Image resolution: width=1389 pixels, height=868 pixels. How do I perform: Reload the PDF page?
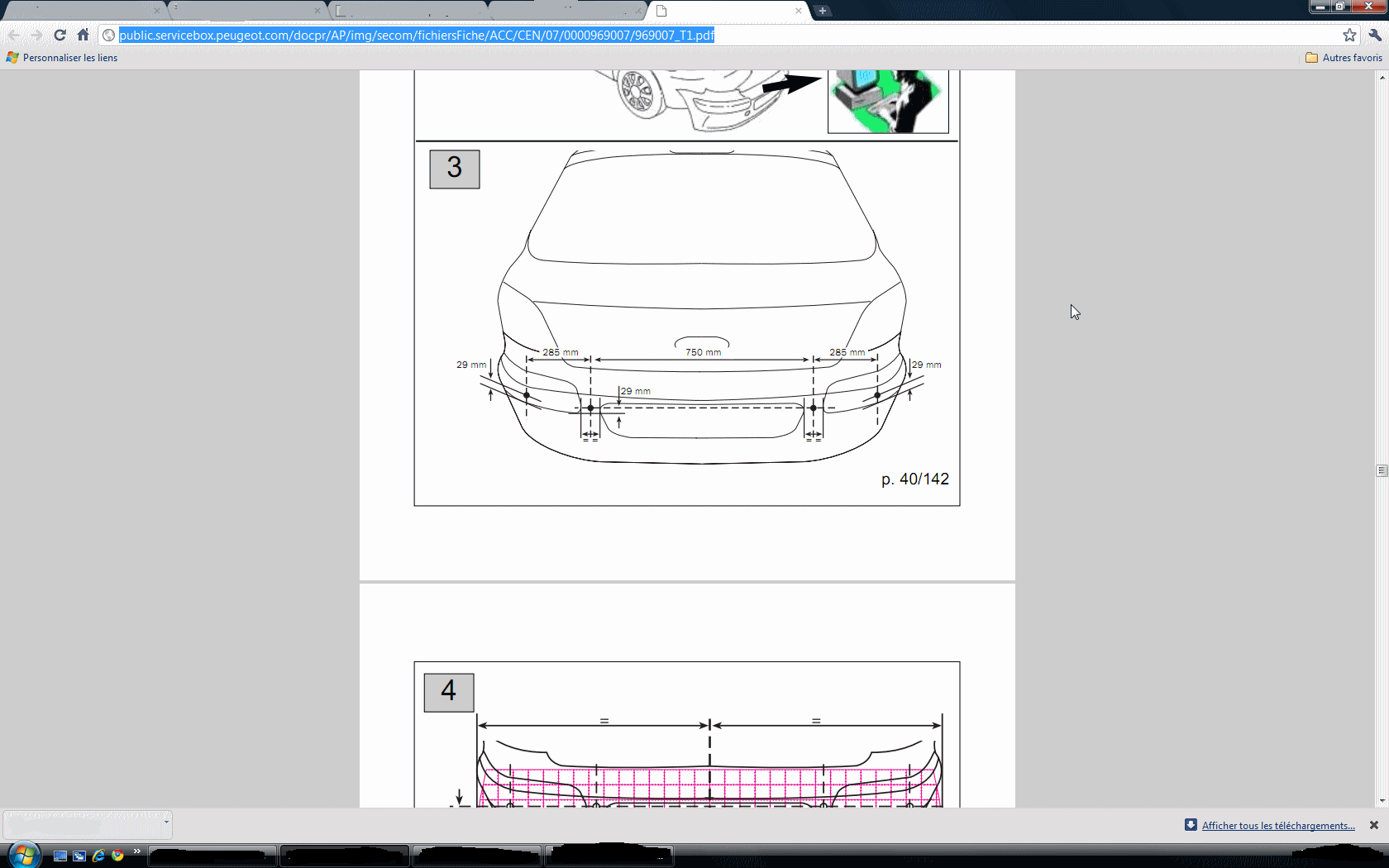pyautogui.click(x=60, y=35)
